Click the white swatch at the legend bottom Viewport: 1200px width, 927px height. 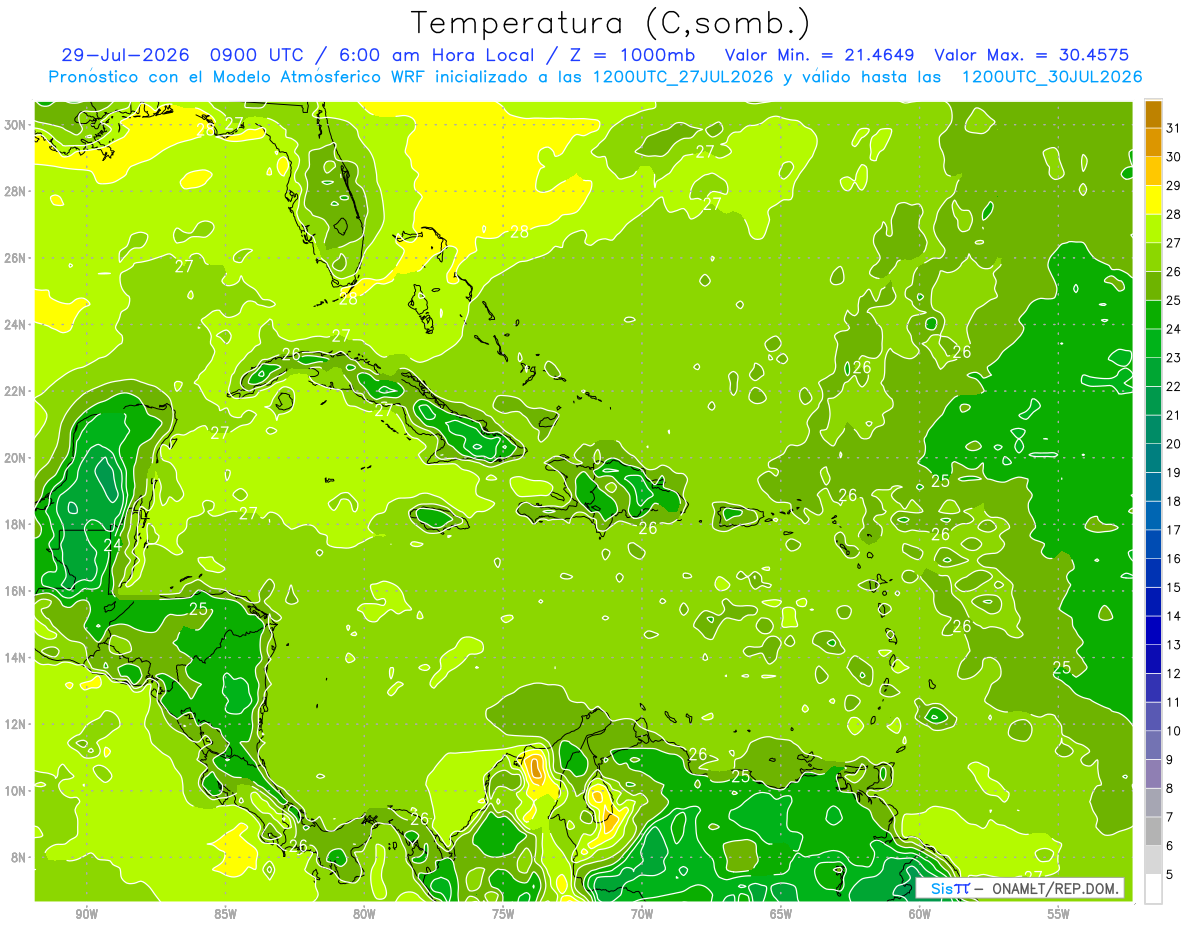[1153, 888]
